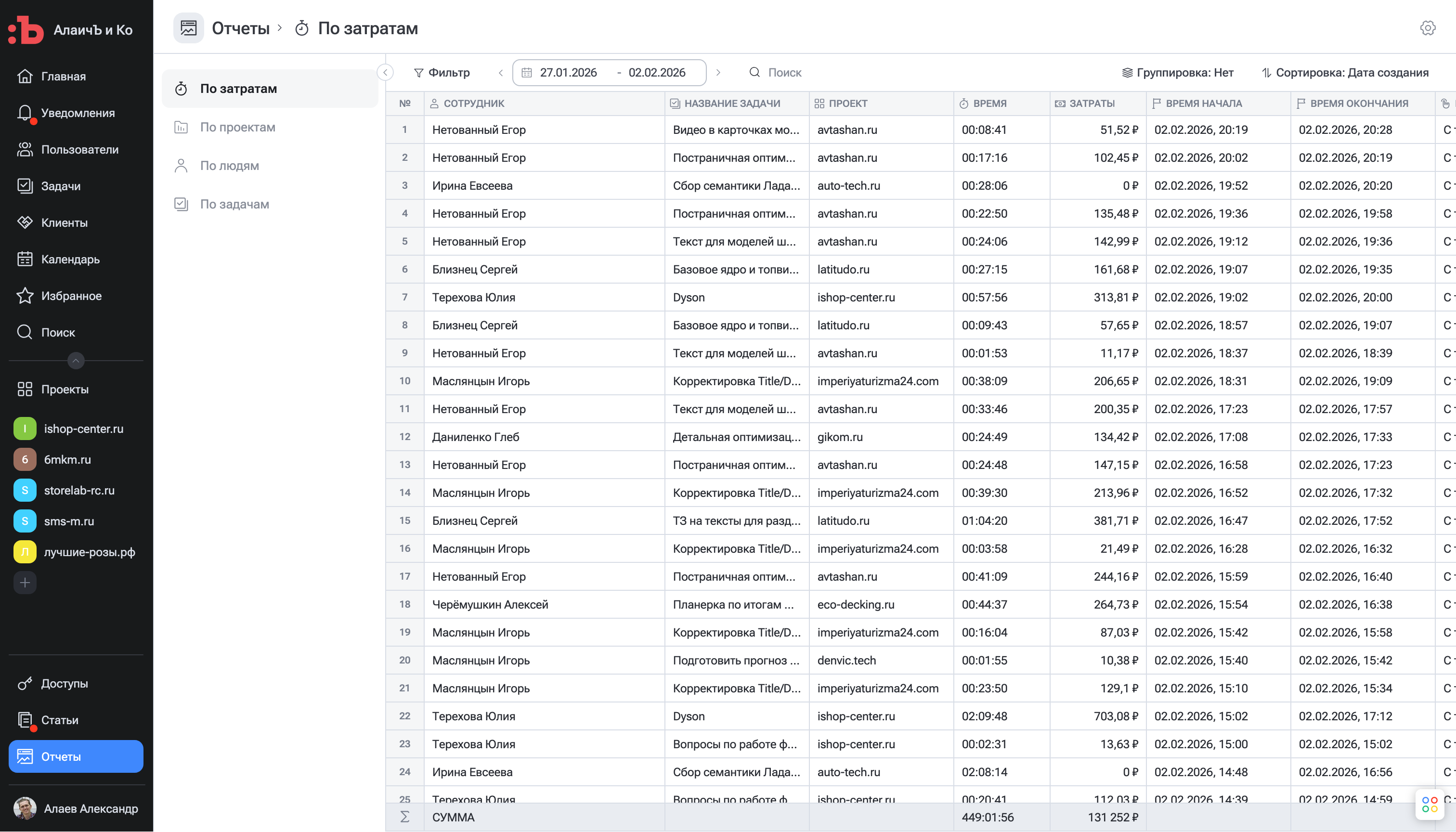Viewport: 1456px width, 832px height.
Task: Open Группировка: Нет dropdown
Action: tap(1178, 73)
